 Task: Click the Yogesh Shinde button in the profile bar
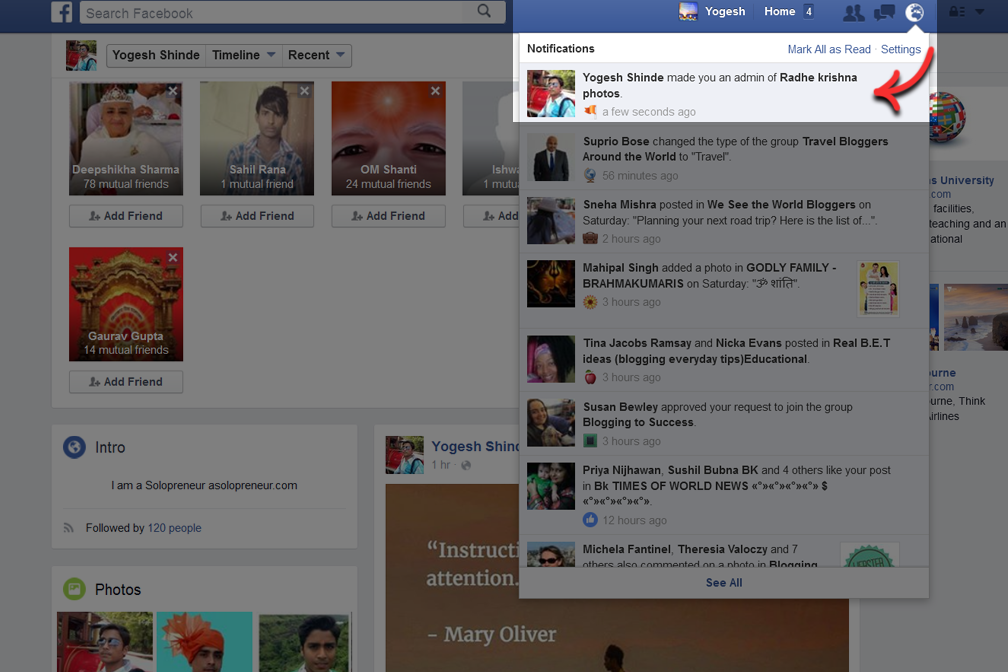click(x=156, y=55)
